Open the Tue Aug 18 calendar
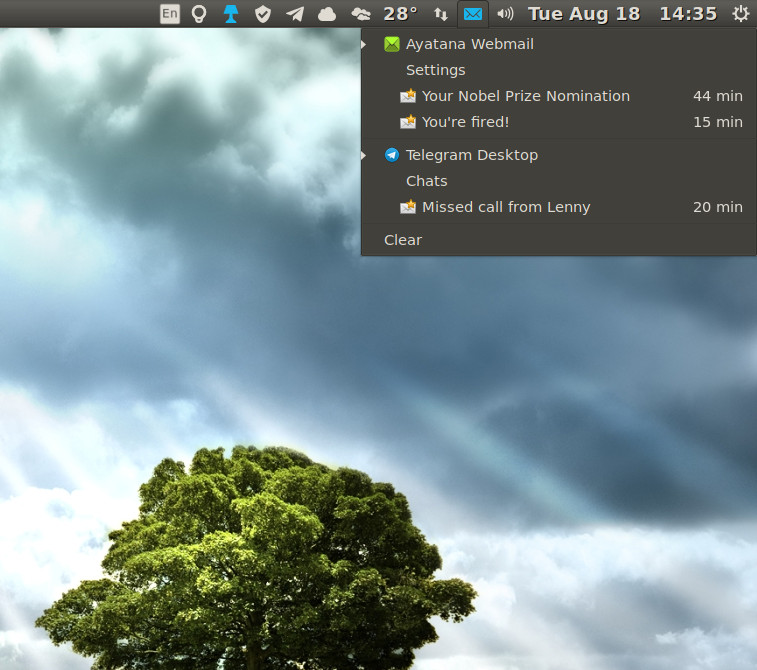The height and width of the screenshot is (670, 757). (x=584, y=14)
